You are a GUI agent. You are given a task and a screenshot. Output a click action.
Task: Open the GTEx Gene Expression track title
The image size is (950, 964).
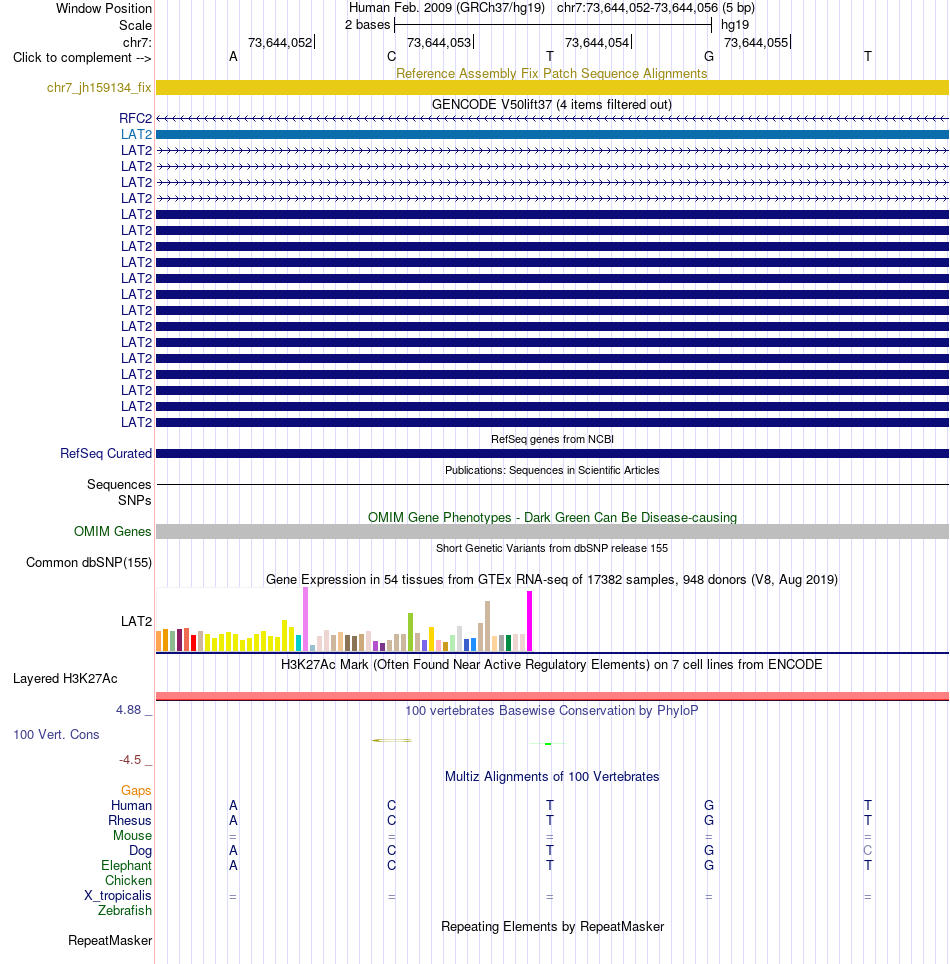pos(552,580)
